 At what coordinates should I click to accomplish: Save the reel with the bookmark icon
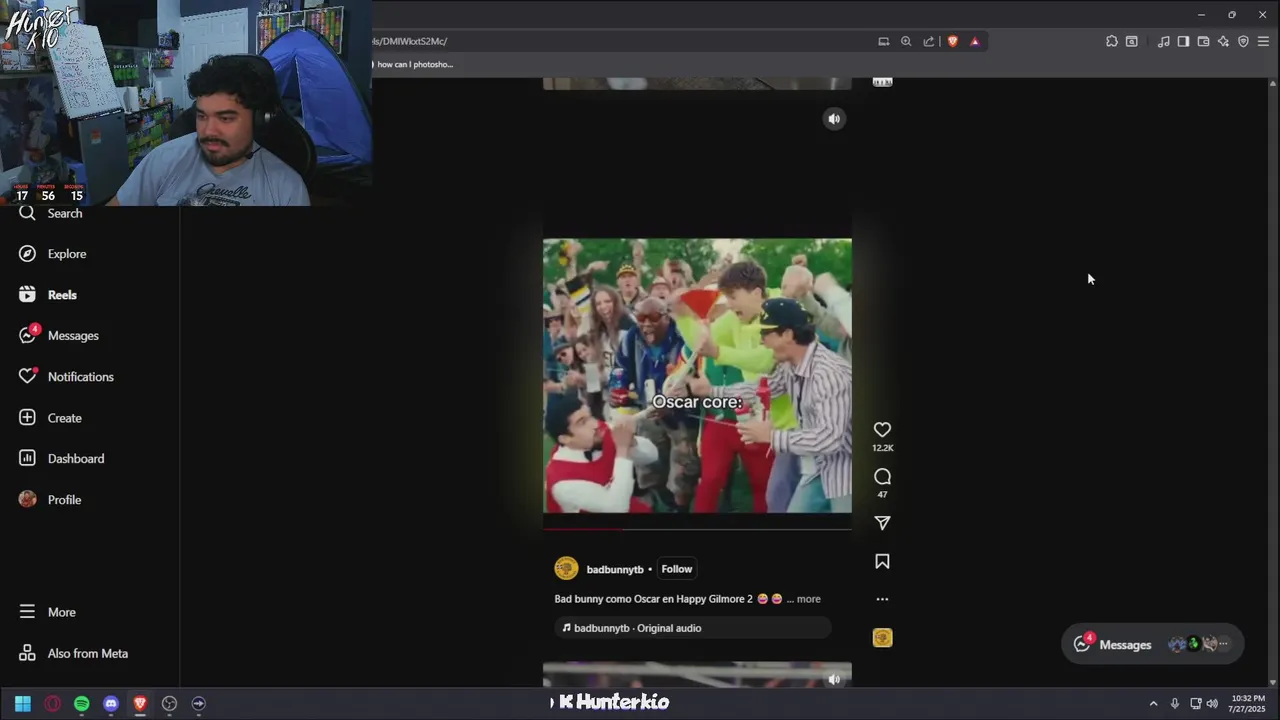point(882,562)
